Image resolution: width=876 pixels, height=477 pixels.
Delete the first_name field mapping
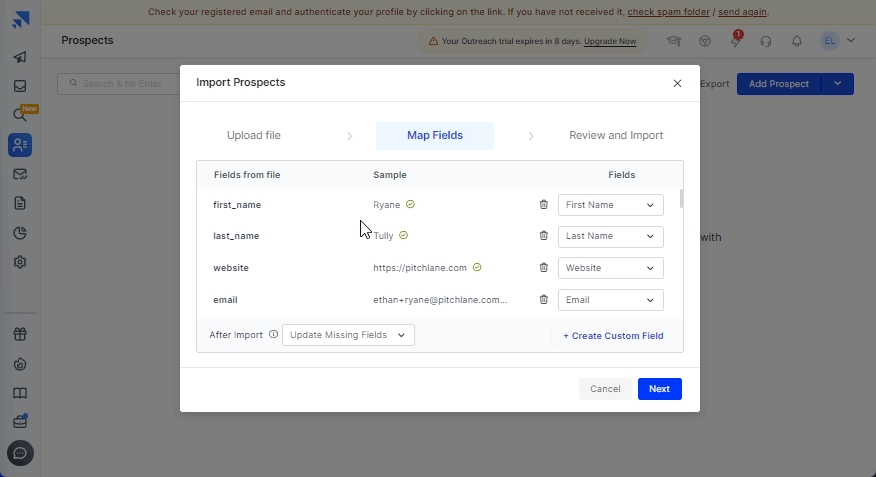pos(544,205)
